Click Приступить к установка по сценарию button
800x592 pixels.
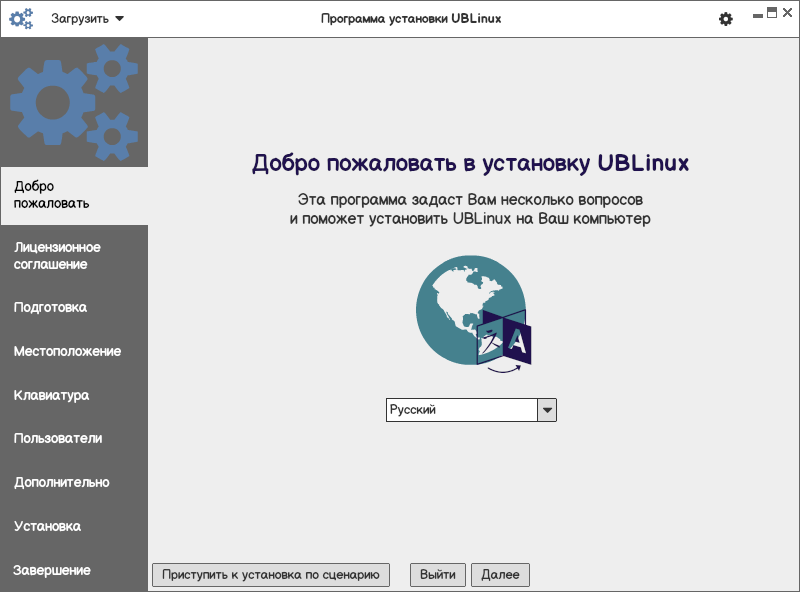click(271, 575)
